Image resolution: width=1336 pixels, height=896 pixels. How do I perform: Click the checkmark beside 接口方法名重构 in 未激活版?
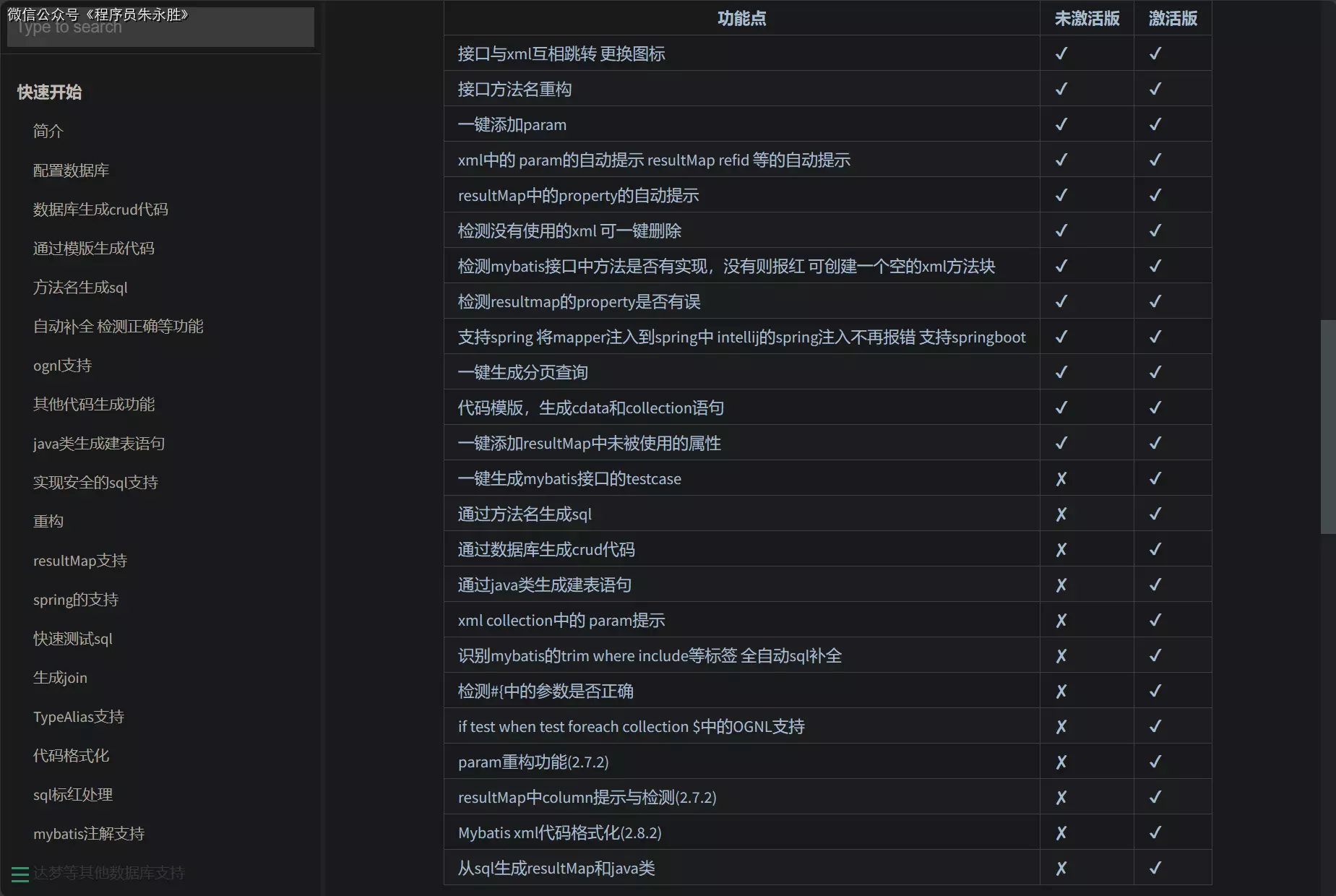[x=1061, y=88]
